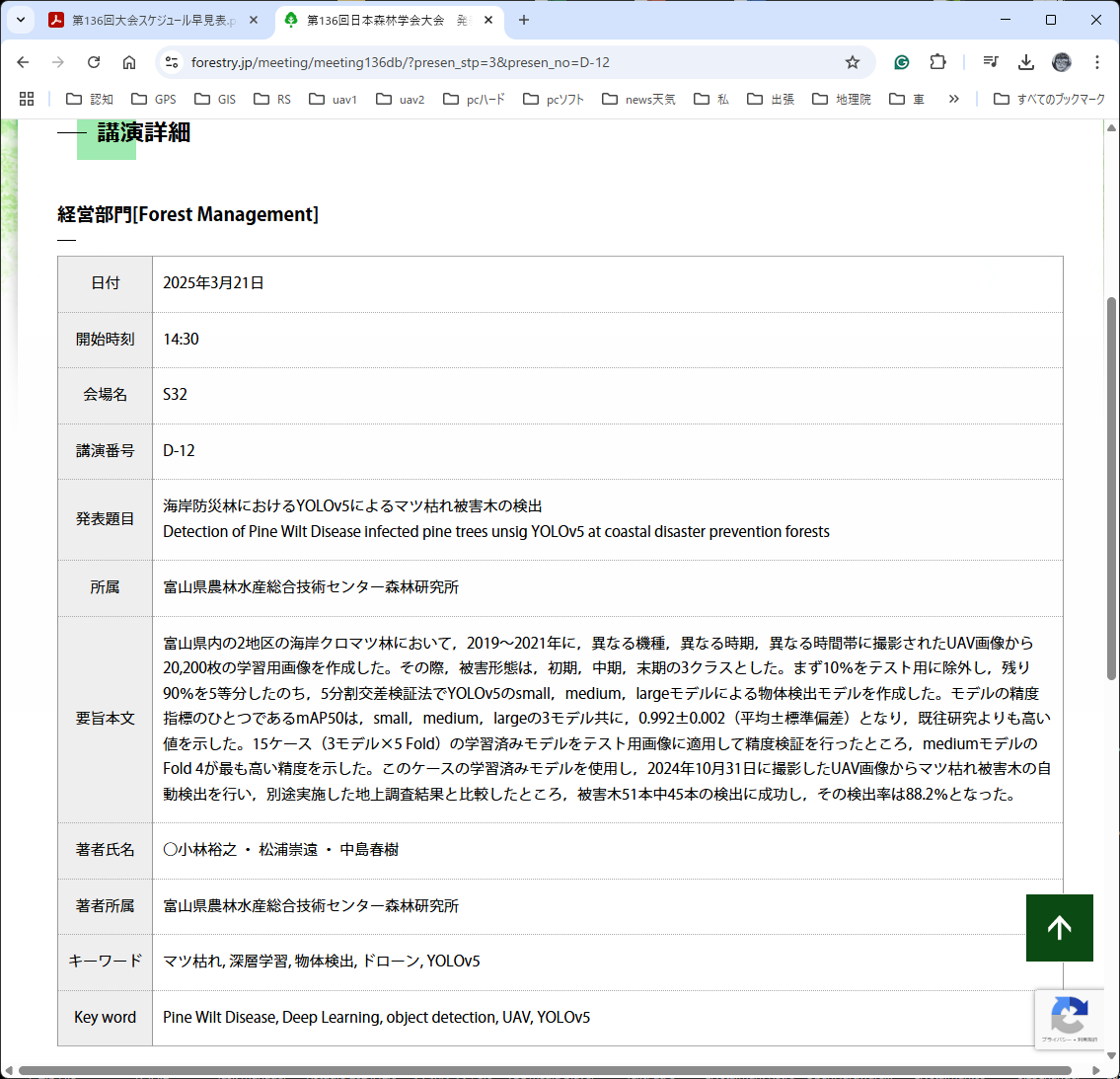Open the Extensions puzzle menu
The height and width of the screenshot is (1079, 1120).
[937, 62]
